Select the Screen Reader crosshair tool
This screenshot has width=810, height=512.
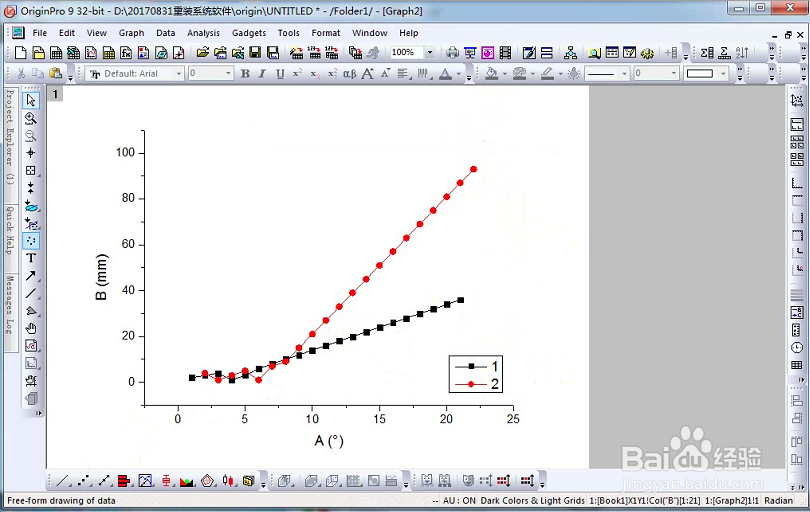pos(31,153)
